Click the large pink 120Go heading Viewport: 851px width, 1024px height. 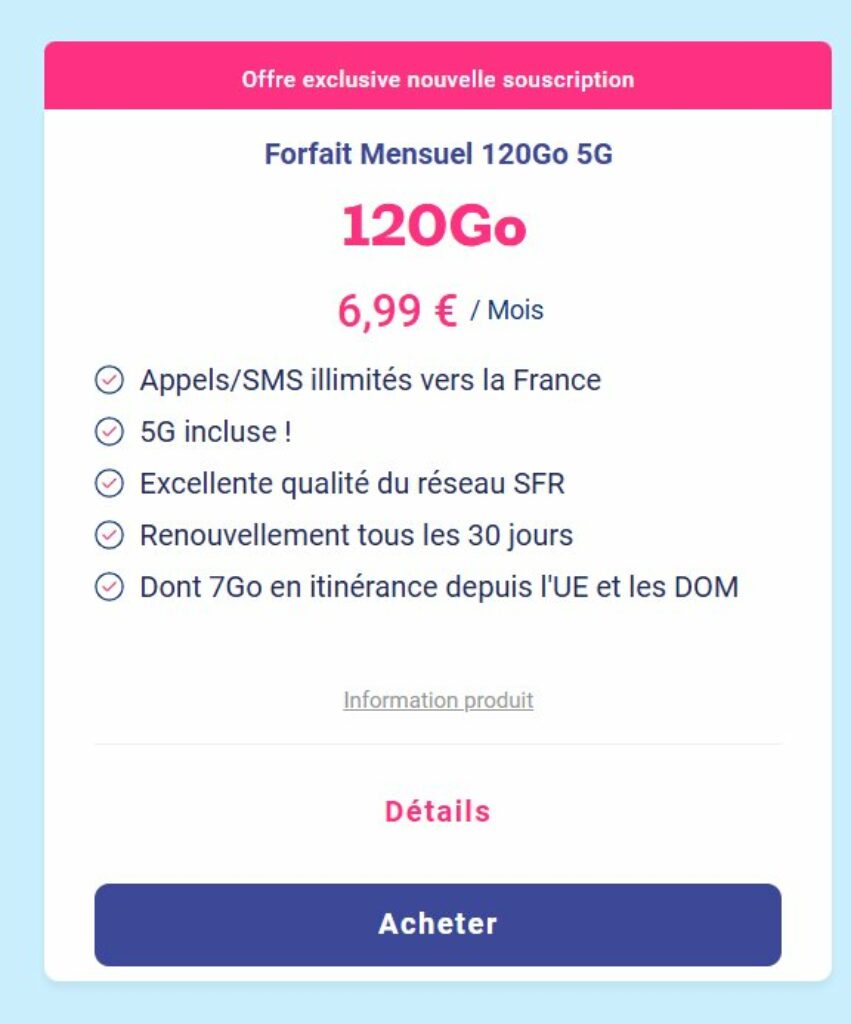pos(433,227)
